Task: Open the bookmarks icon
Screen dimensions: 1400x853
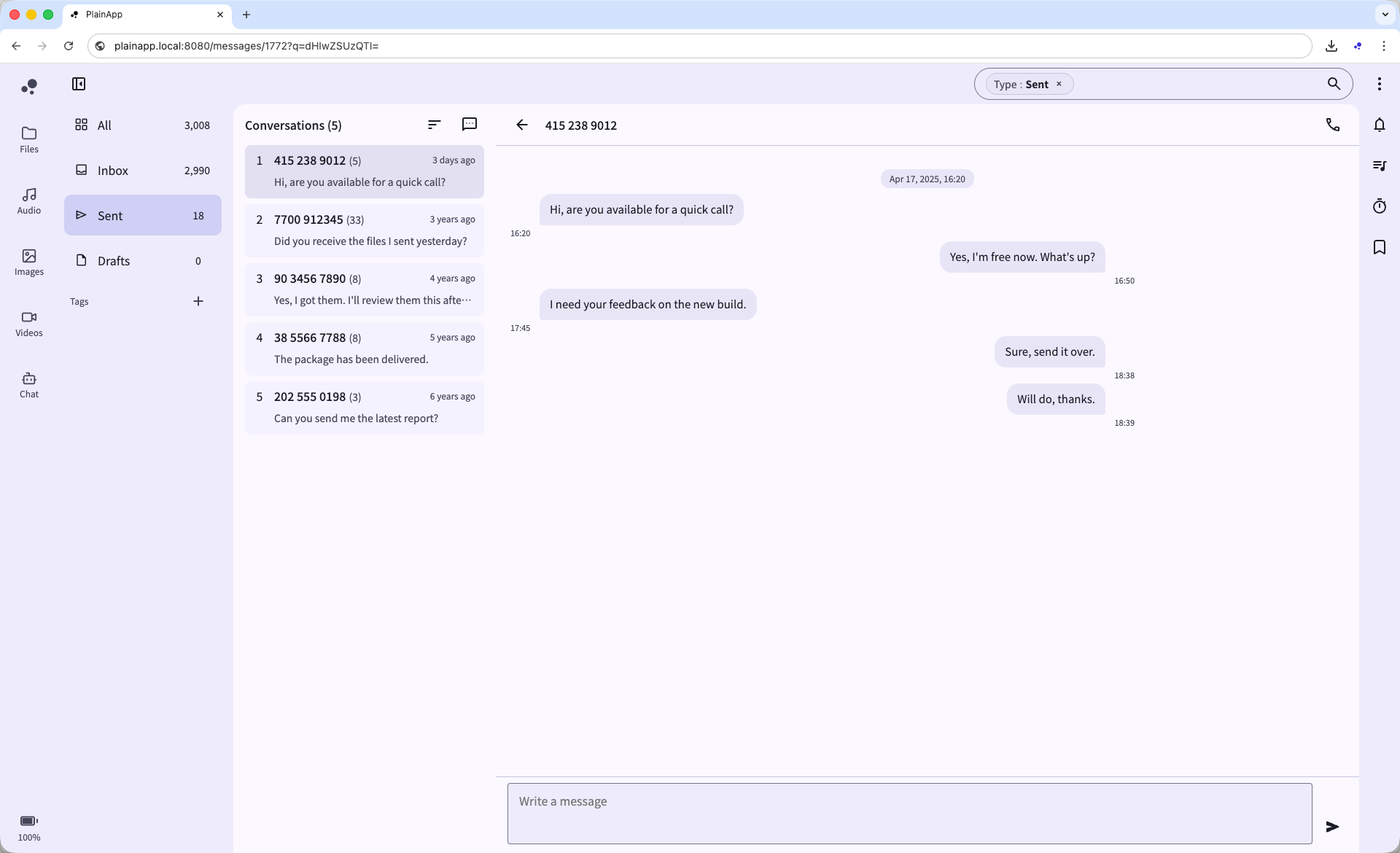Action: 1379,247
